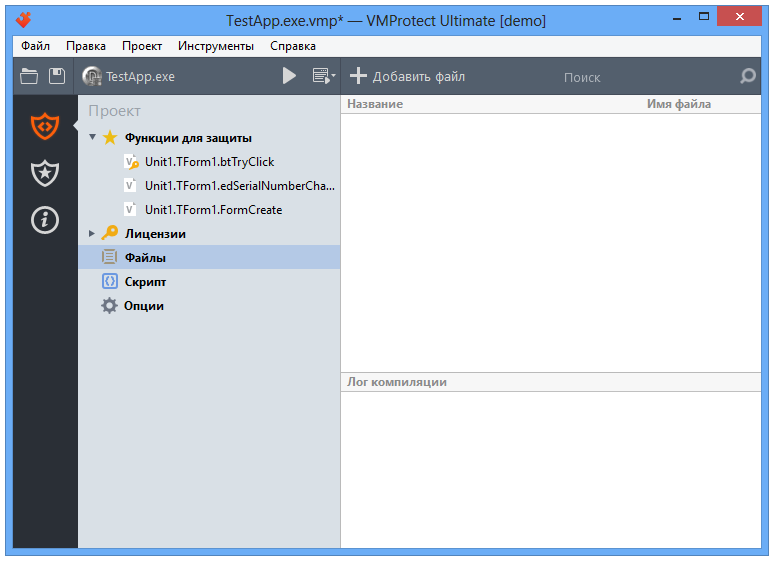Open project folder icon in toolbar
The image size is (774, 561).
(29, 76)
